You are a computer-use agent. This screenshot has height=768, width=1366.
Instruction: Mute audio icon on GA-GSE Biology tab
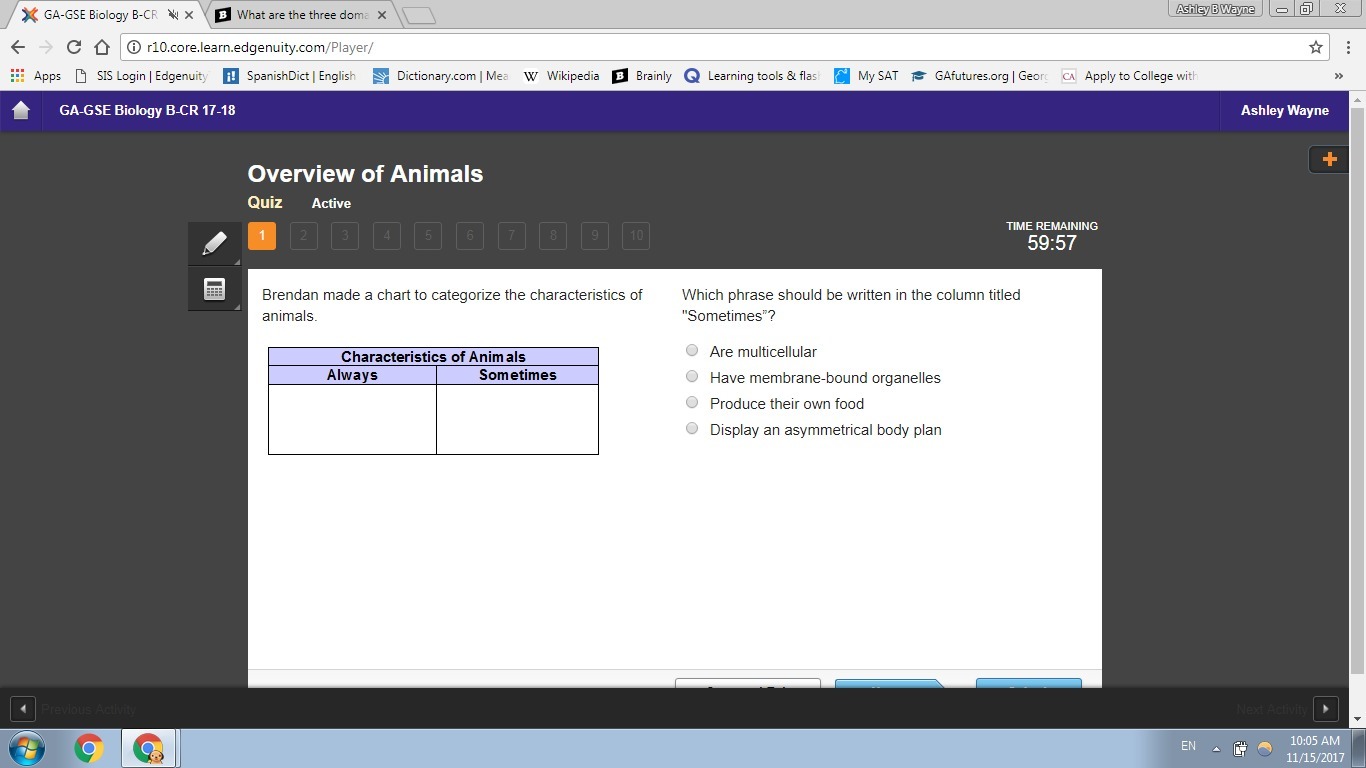coord(172,15)
